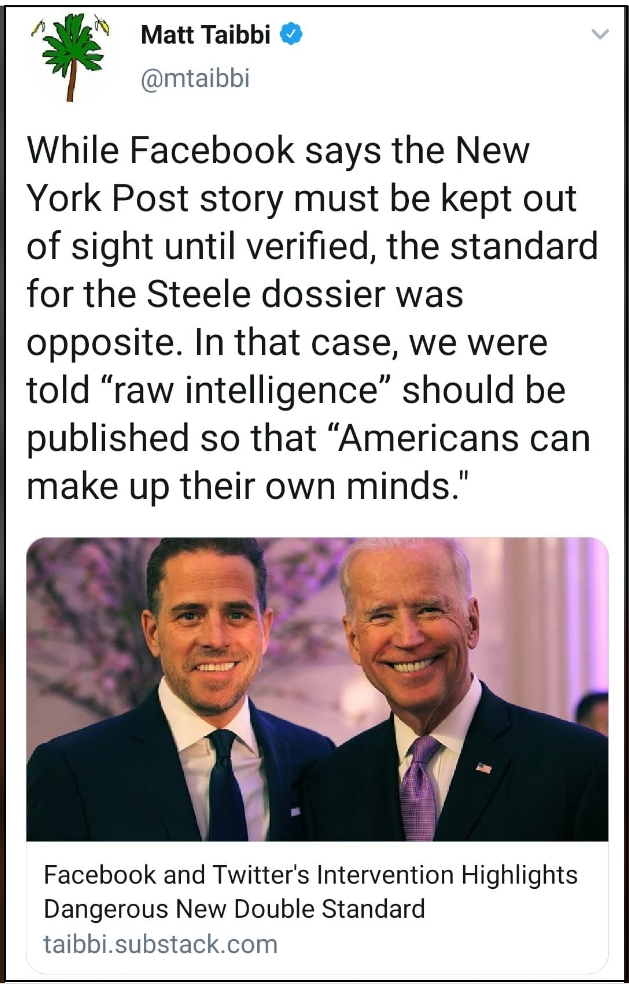Open the palm tree profile avatar

click(70, 57)
